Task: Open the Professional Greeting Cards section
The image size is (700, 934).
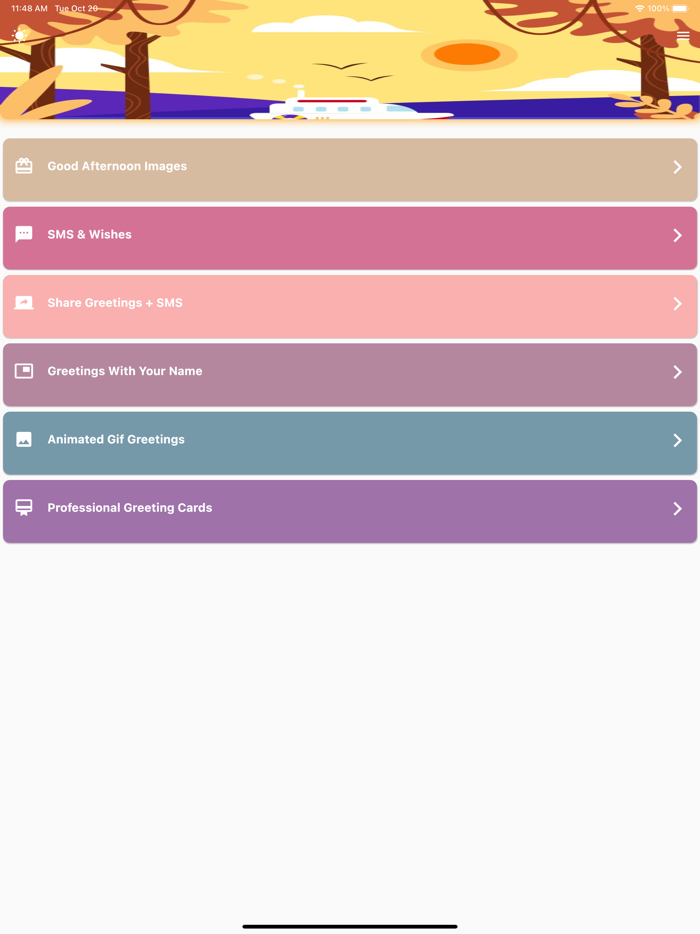Action: coord(350,508)
